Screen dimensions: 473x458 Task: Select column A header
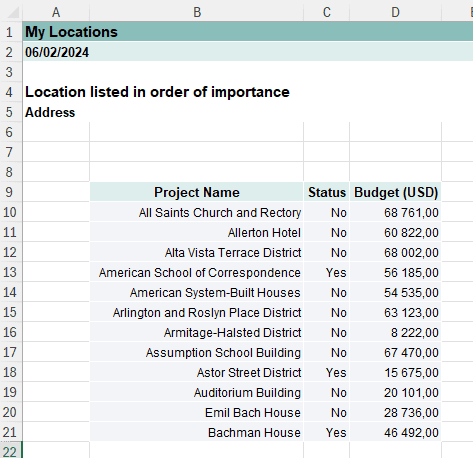click(x=56, y=12)
